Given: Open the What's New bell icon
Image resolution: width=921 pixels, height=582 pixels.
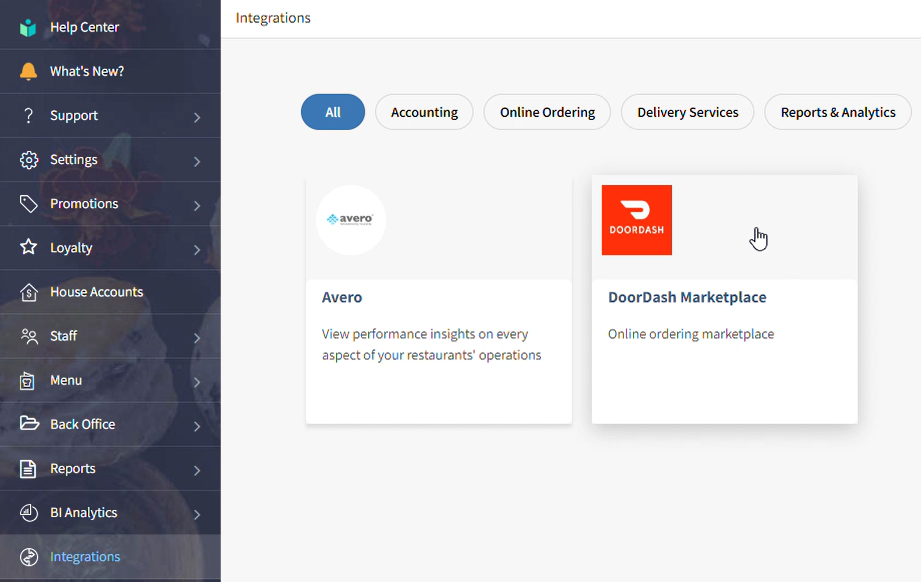Looking at the screenshot, I should click(x=29, y=70).
